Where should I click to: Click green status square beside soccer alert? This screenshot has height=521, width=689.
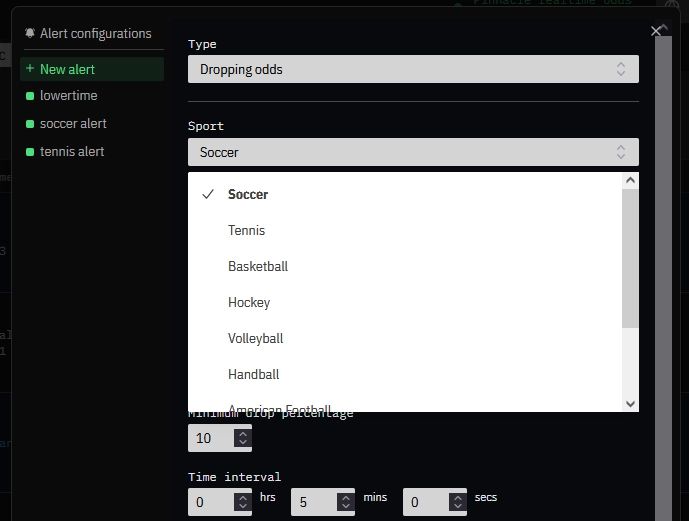point(30,124)
